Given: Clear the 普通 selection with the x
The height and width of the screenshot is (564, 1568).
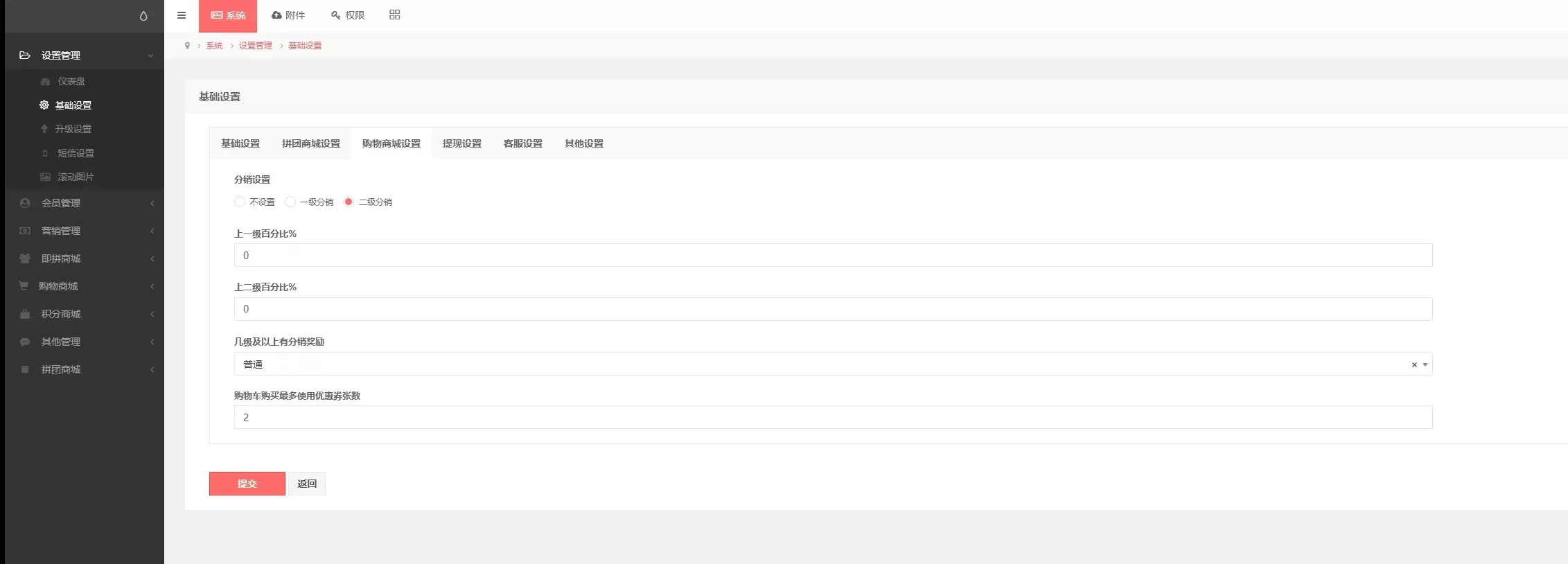Looking at the screenshot, I should [1414, 364].
